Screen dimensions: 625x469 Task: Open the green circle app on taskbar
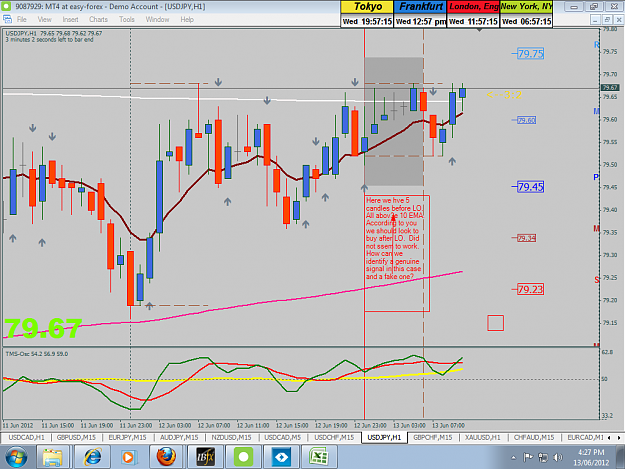pyautogui.click(x=244, y=457)
